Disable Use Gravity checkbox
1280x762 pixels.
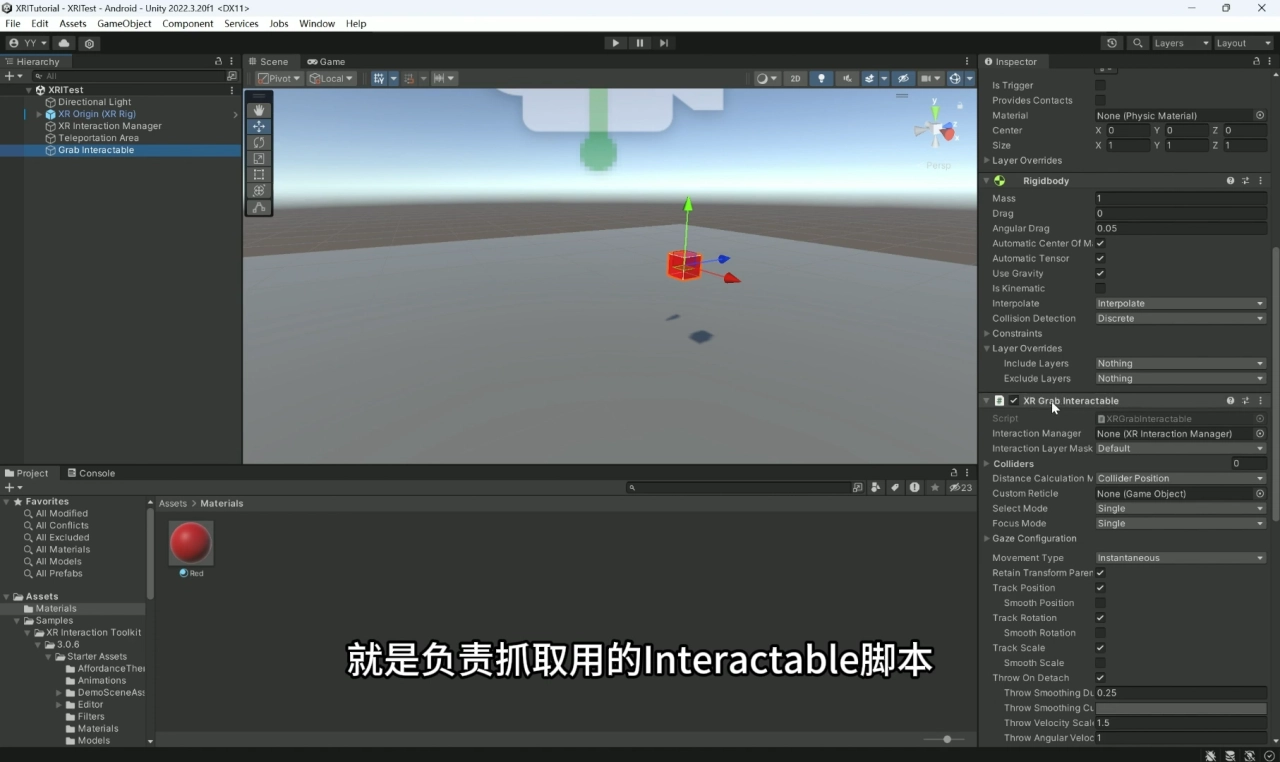point(1100,273)
